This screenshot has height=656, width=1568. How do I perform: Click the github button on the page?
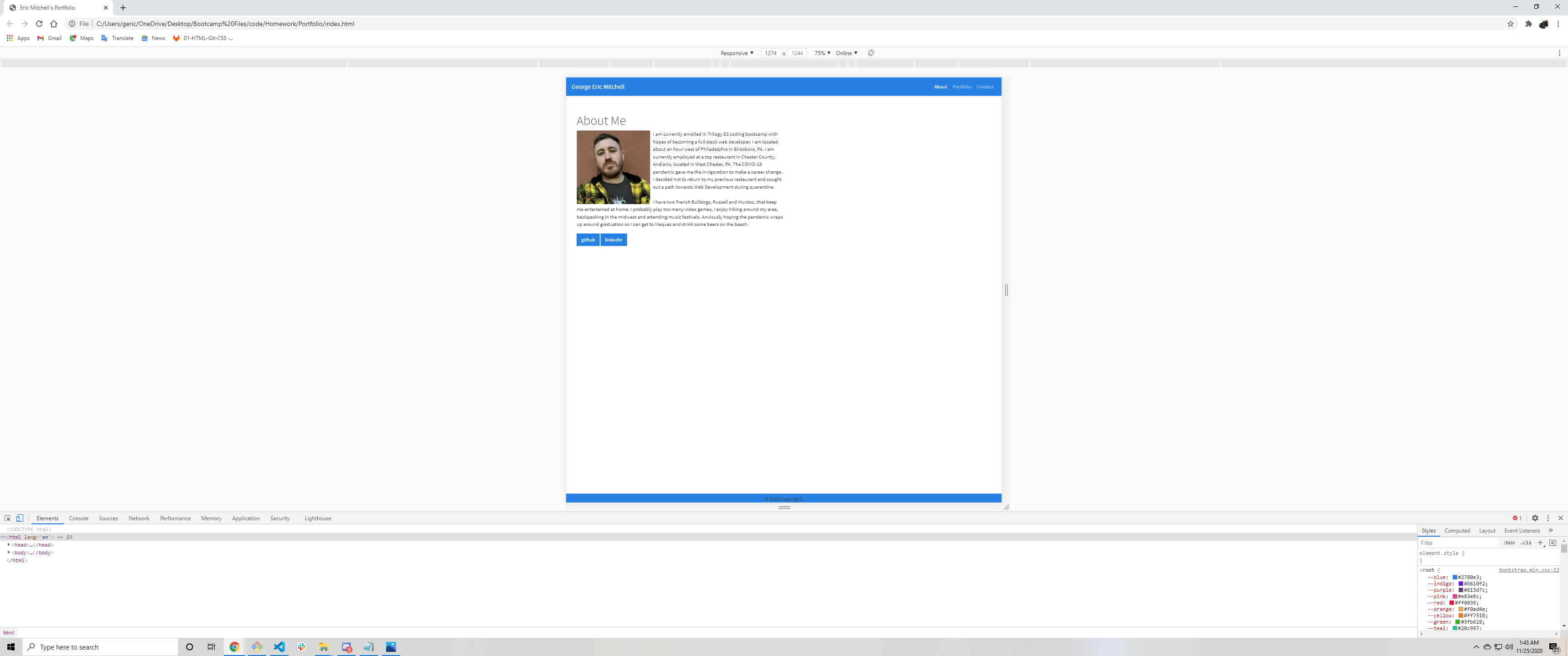[588, 240]
